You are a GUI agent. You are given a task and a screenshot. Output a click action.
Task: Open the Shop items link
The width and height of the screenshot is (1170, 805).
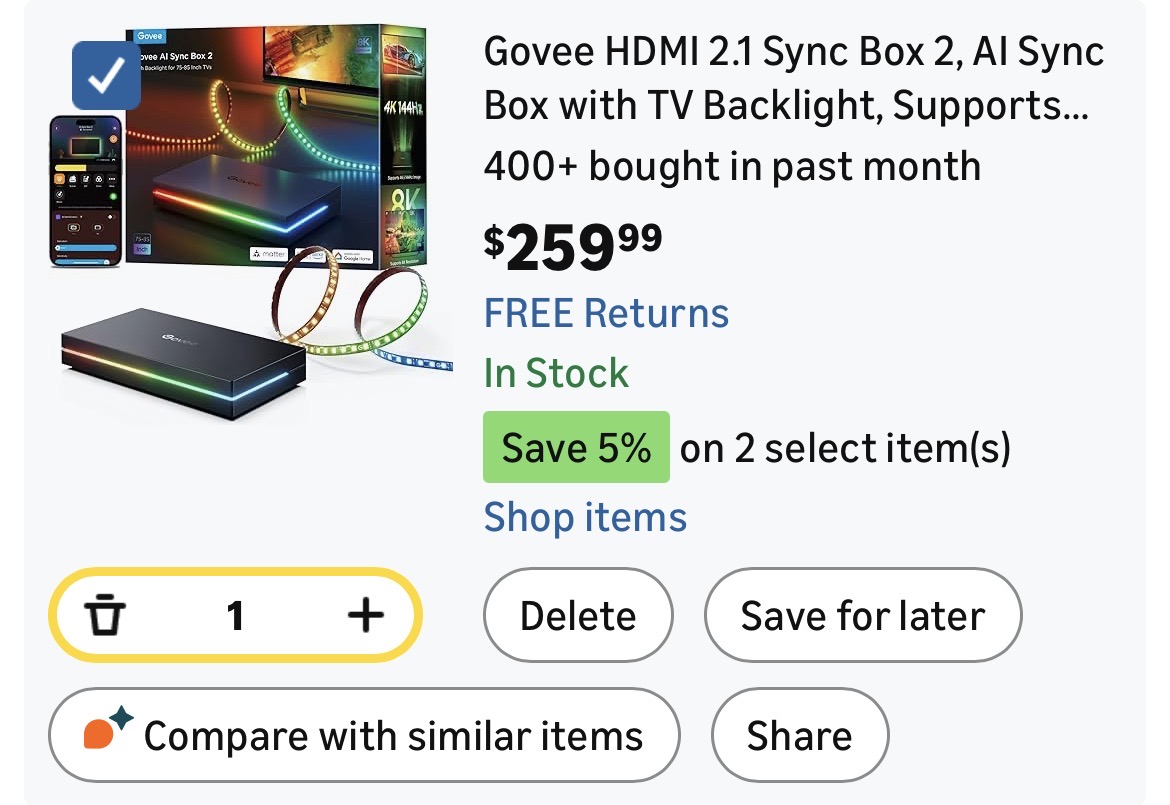click(x=585, y=517)
